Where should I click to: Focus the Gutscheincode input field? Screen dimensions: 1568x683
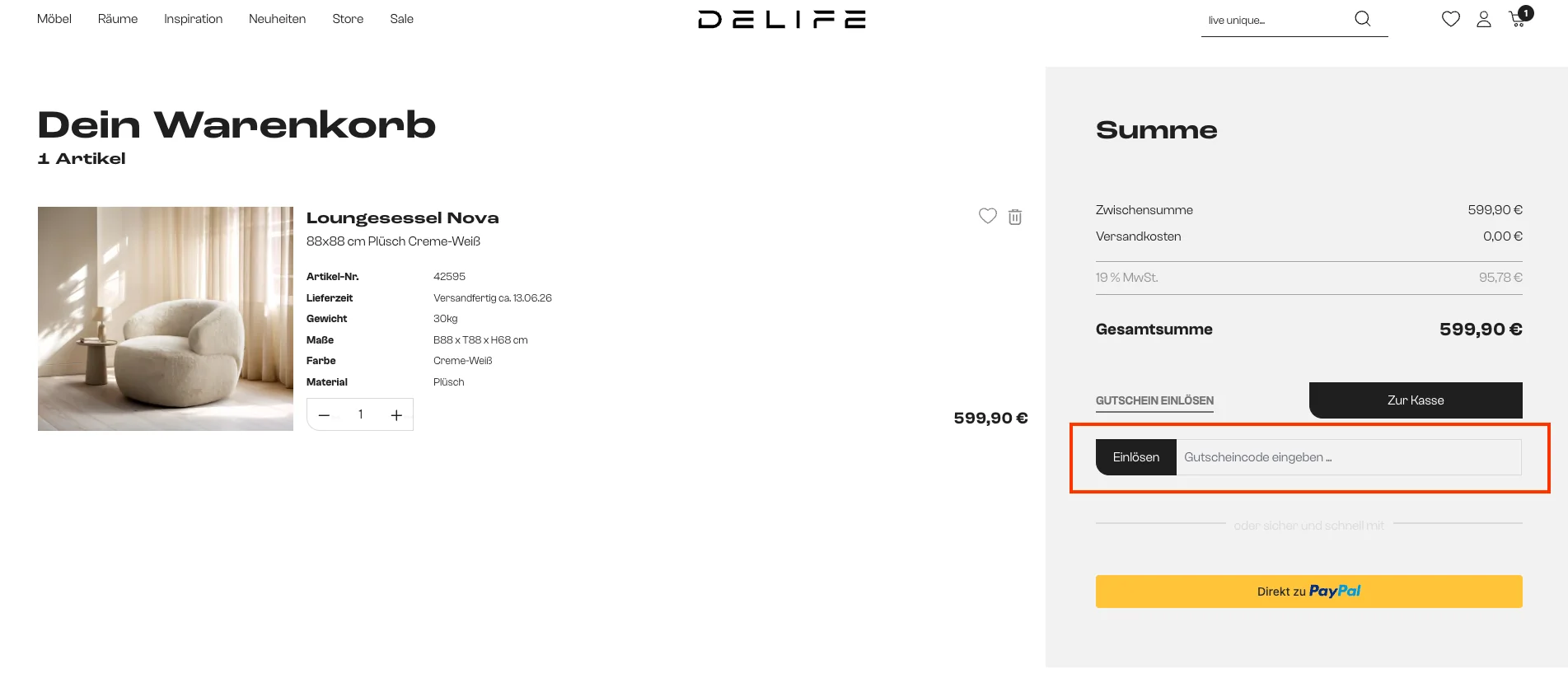1348,457
